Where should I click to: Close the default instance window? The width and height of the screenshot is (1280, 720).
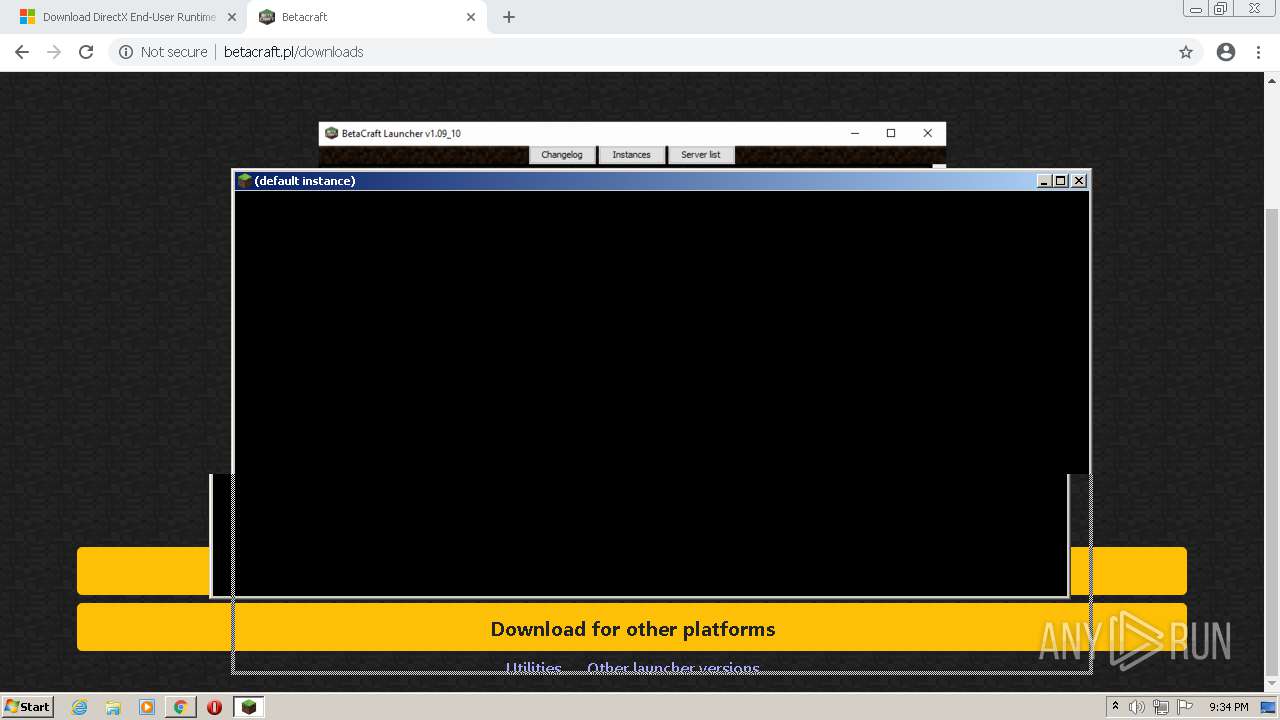tap(1079, 181)
